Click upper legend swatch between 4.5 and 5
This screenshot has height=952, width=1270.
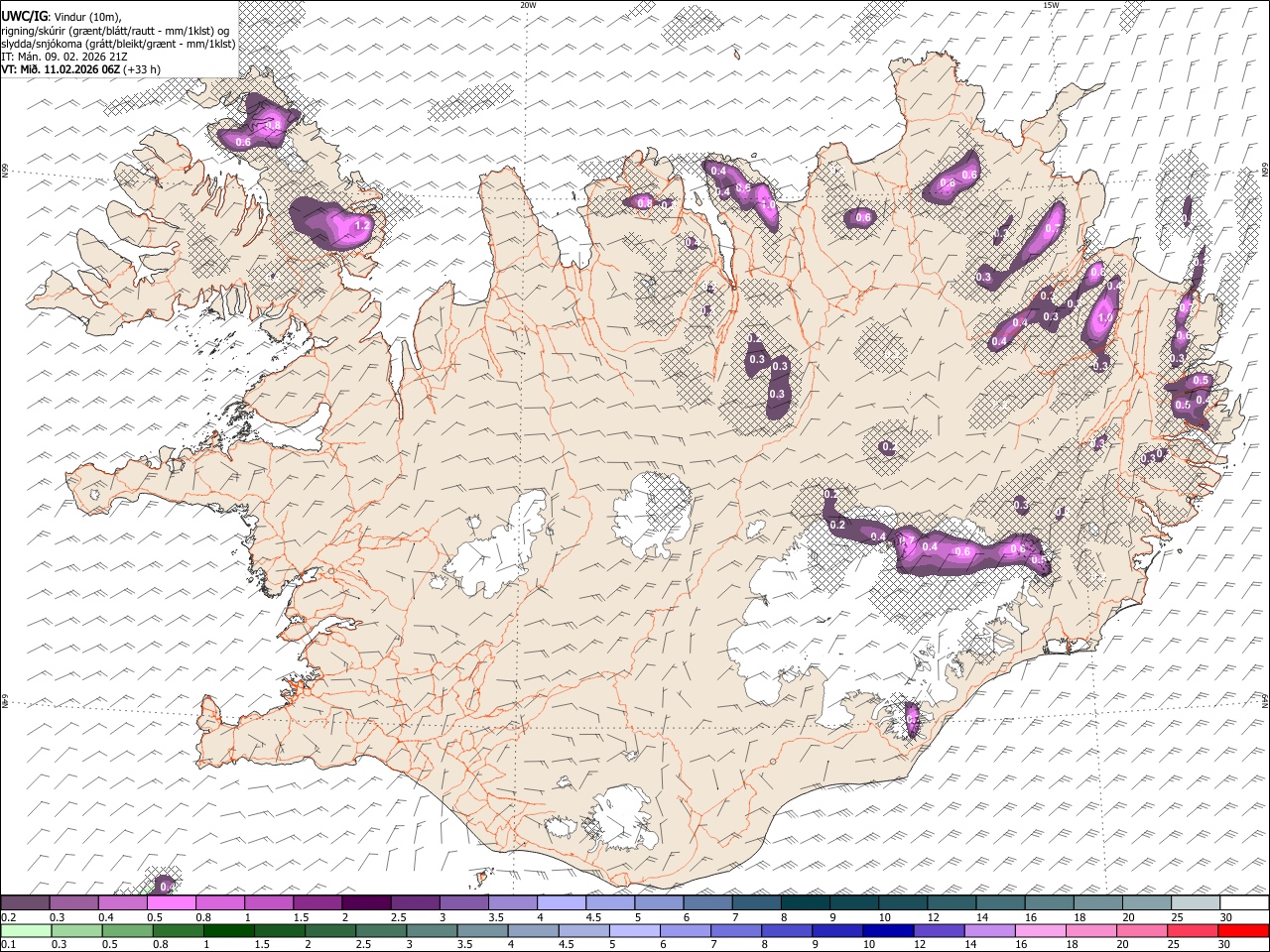pos(610,902)
